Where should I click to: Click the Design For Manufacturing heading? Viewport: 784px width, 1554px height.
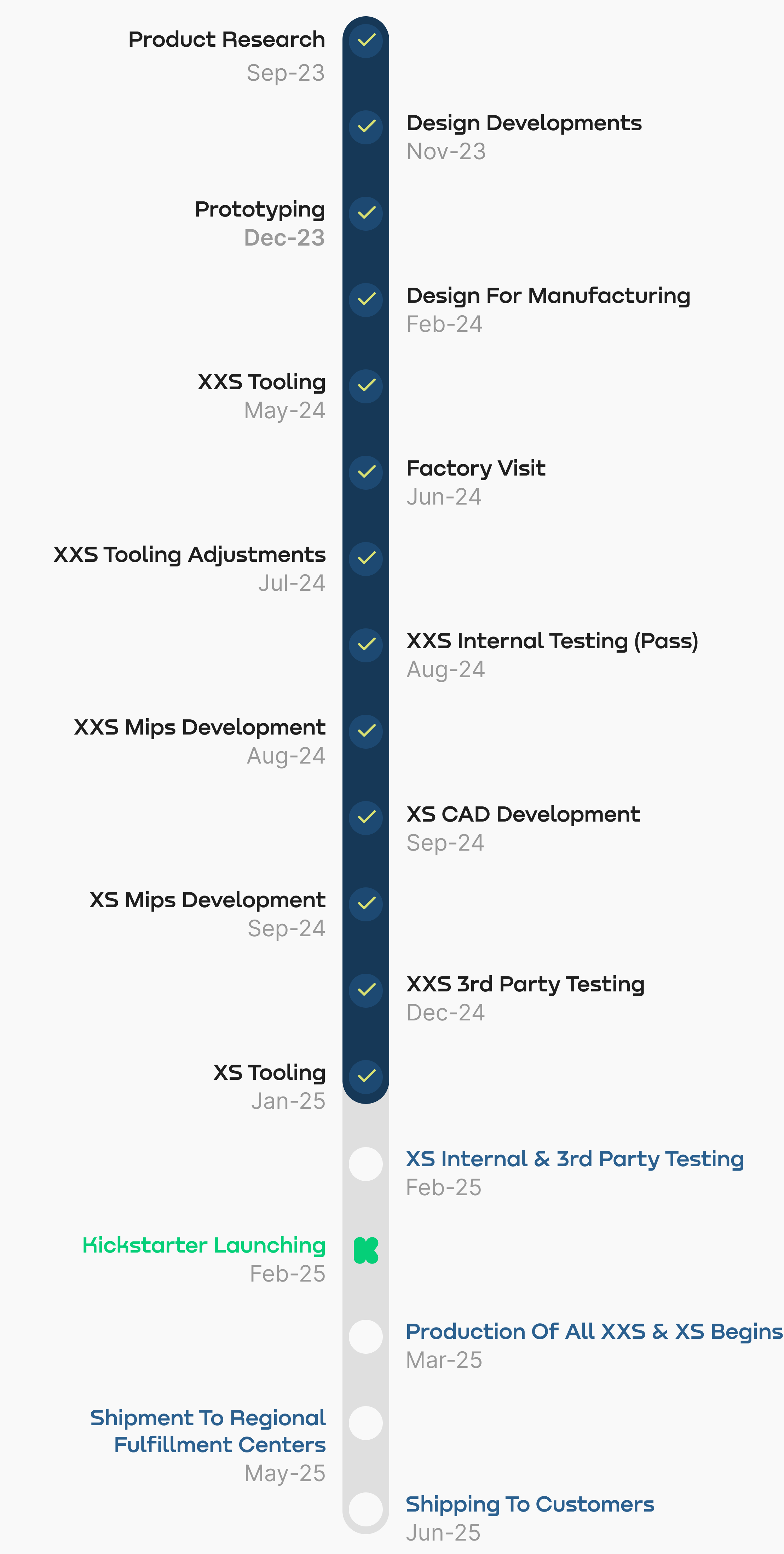pos(548,295)
